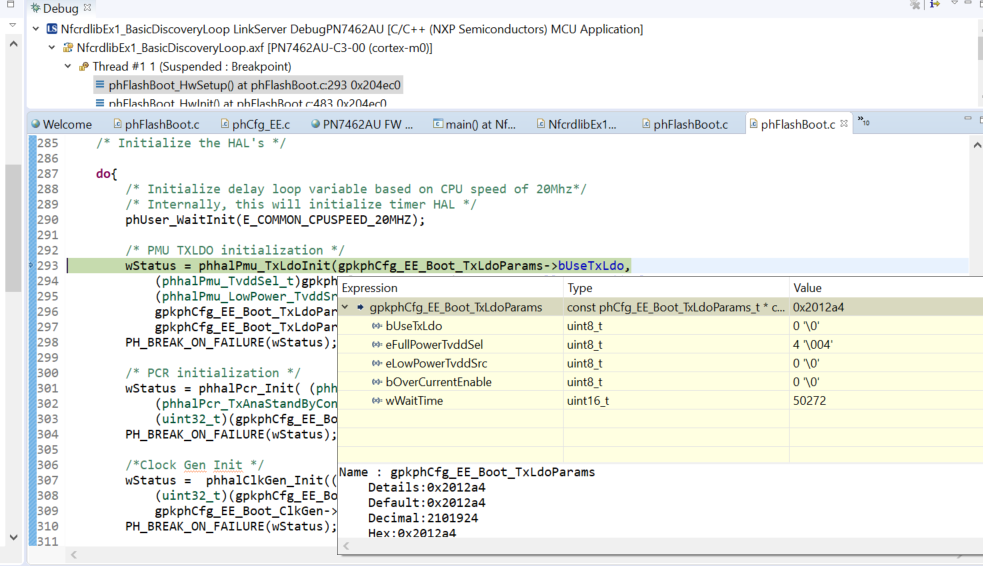983x566 pixels.
Task: Close the active phFlashBoot.c editor tab
Action: click(x=844, y=123)
